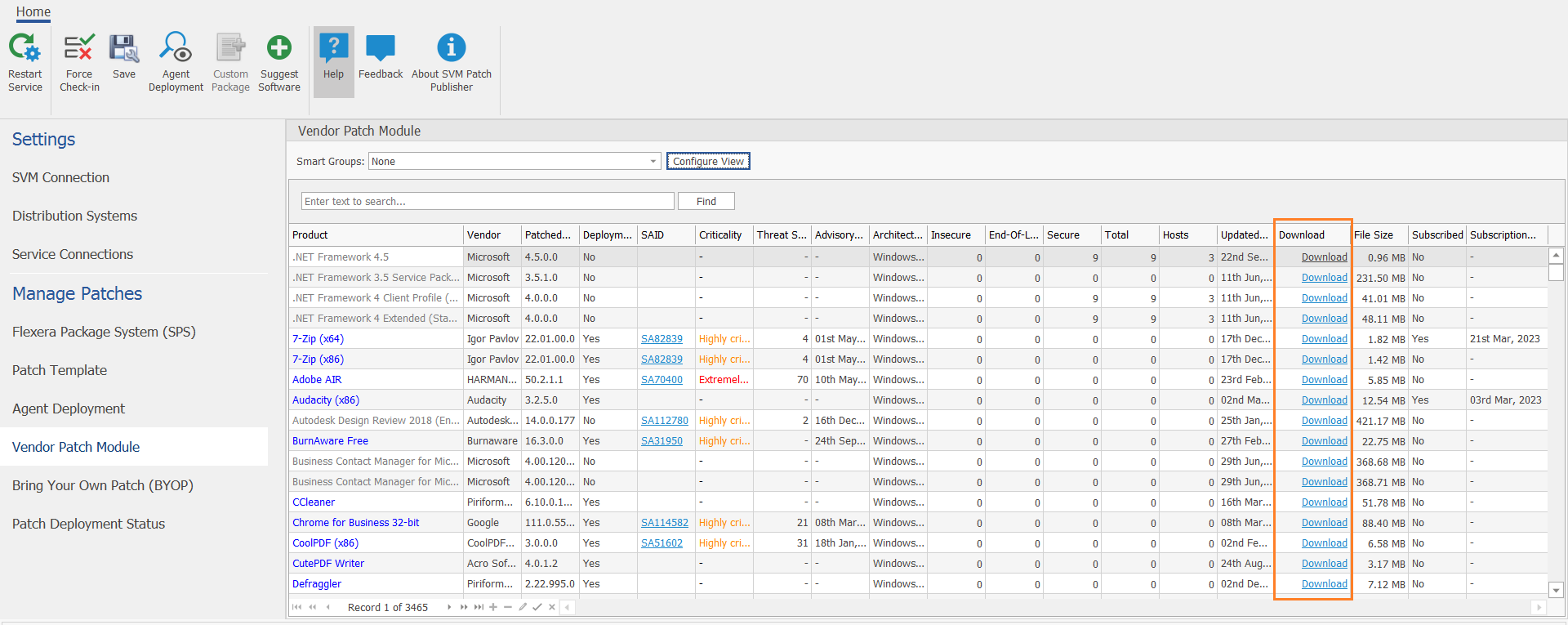Open Distribution Systems in sidebar
Image resolution: width=1568 pixels, height=625 pixels.
[74, 216]
